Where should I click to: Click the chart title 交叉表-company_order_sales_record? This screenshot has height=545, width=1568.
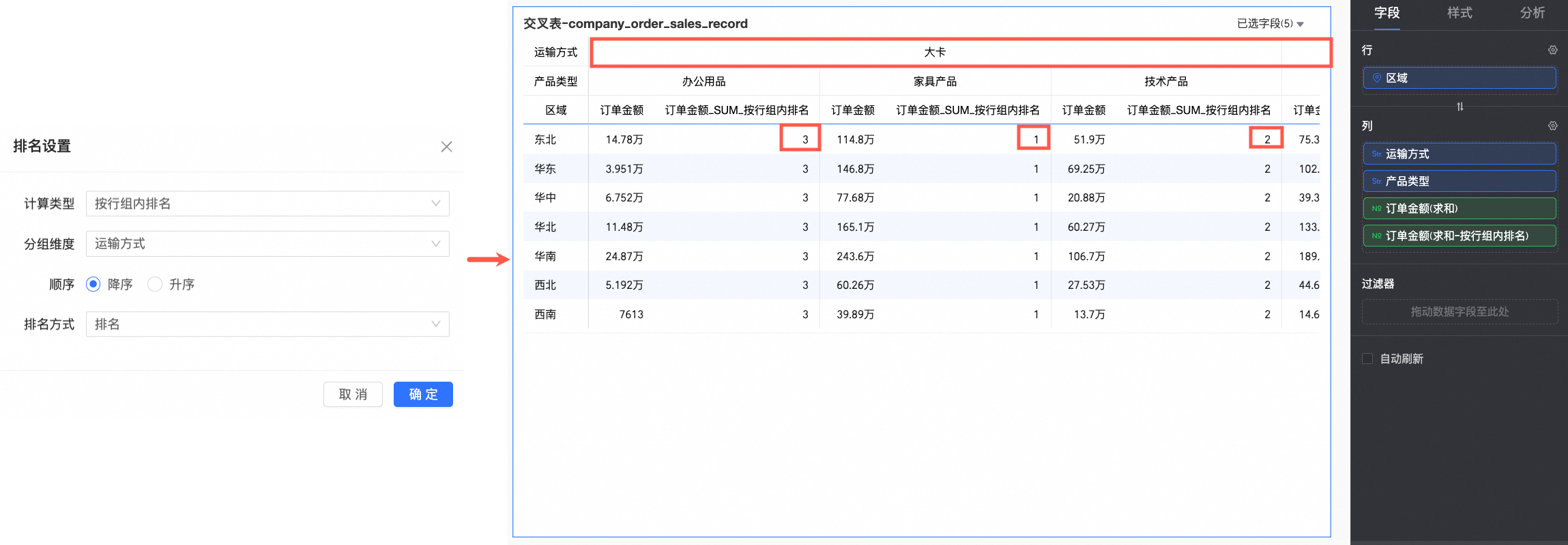click(x=635, y=23)
